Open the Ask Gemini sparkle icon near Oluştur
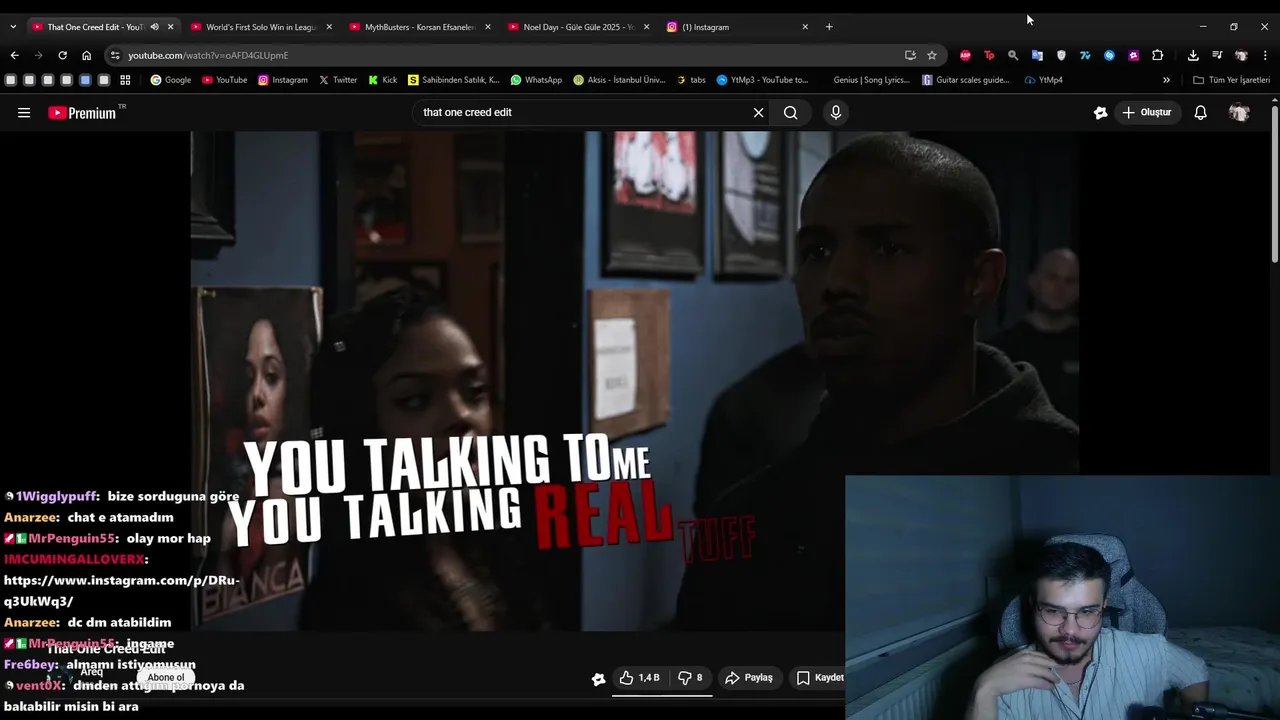Screen dimensions: 1280x720 pos(1100,113)
